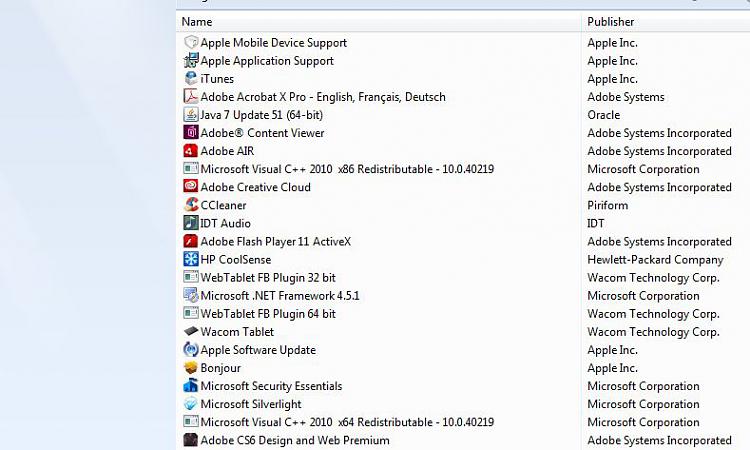Click the 'IDT' publisher cell
750x450 pixels.
click(x=596, y=223)
